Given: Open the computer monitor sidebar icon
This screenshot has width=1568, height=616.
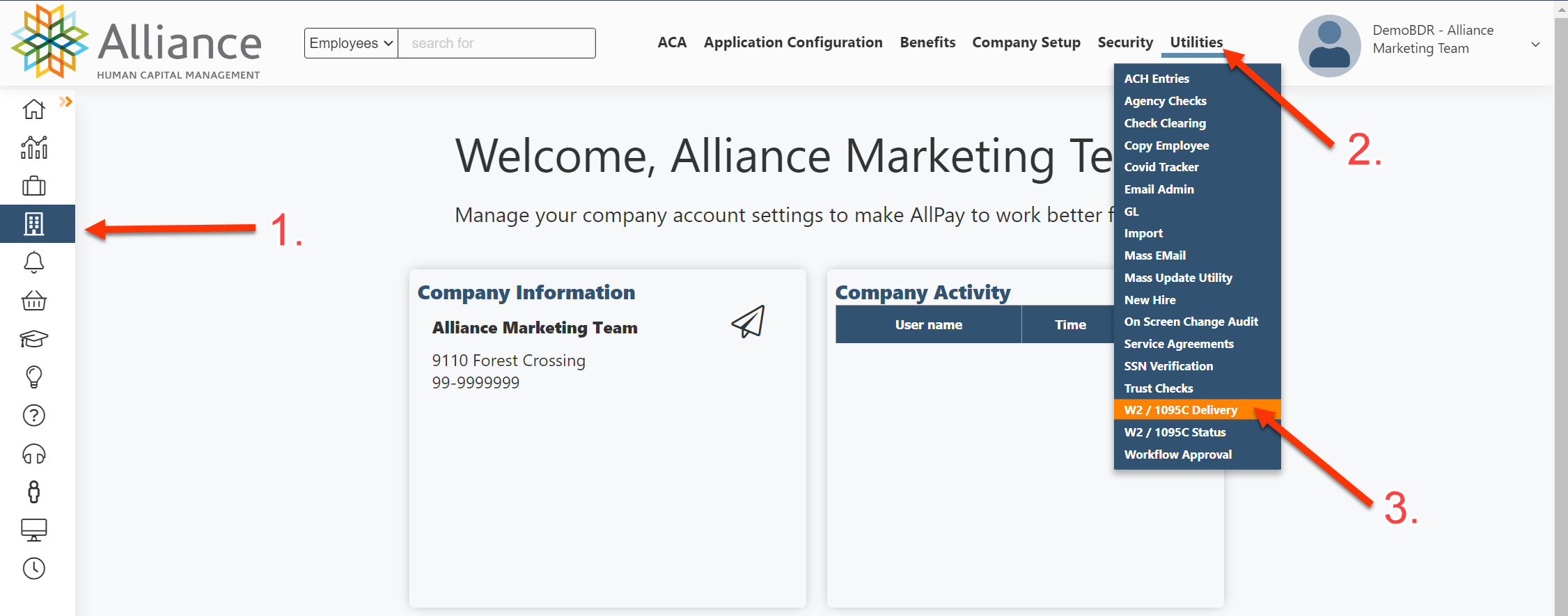Looking at the screenshot, I should [x=33, y=530].
